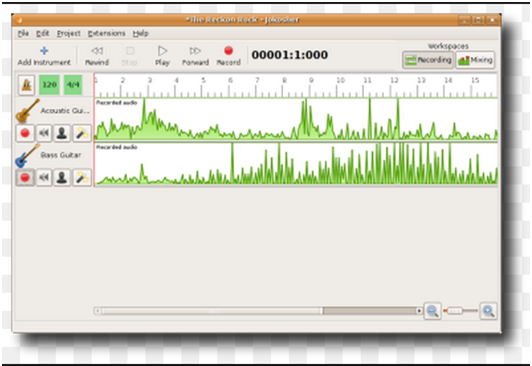Solo the Bass Guitar track
Screen dimensions: 532x366
click(62, 177)
